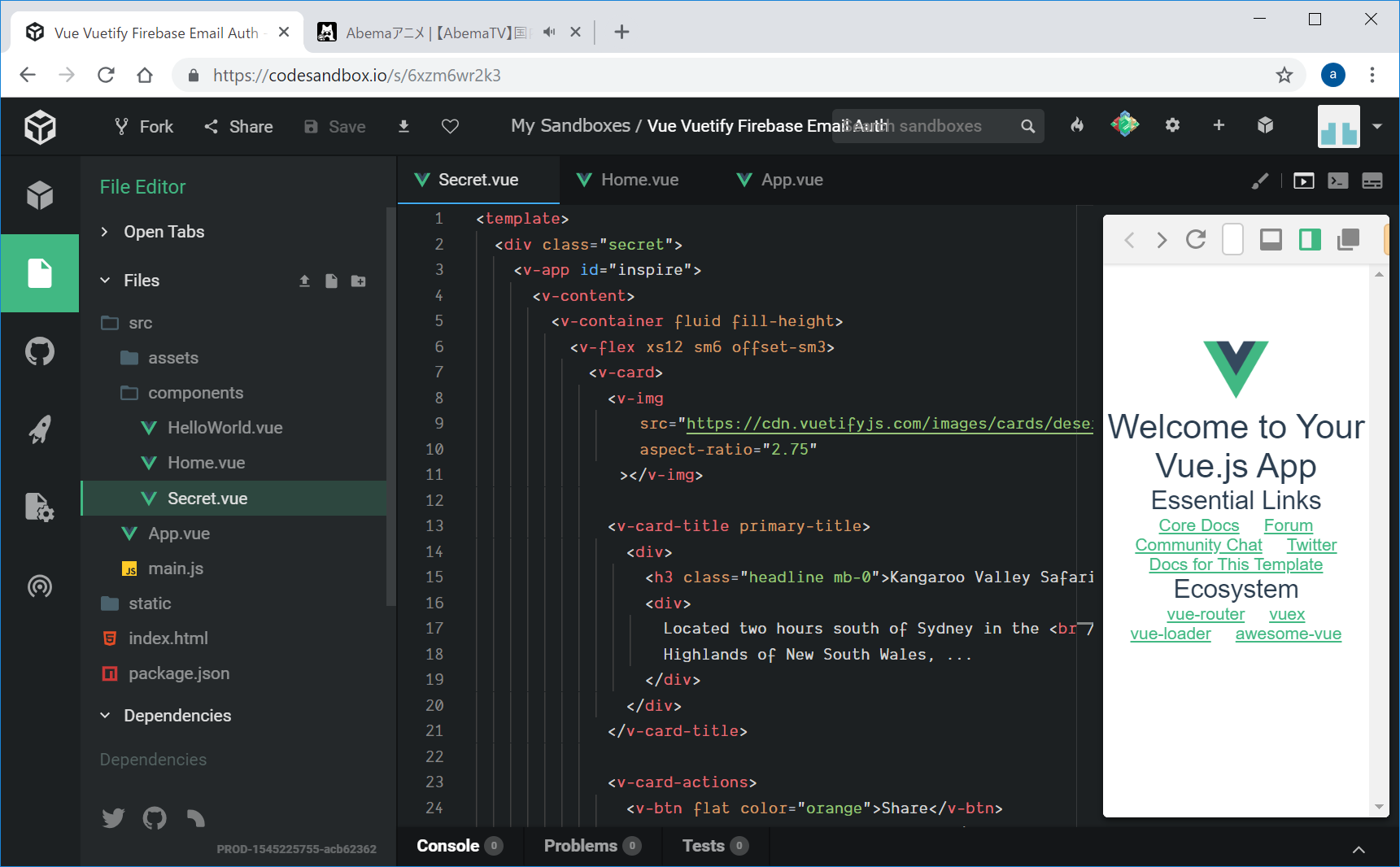
Task: Open the Live broadcast sidebar panel
Action: pyautogui.click(x=39, y=586)
